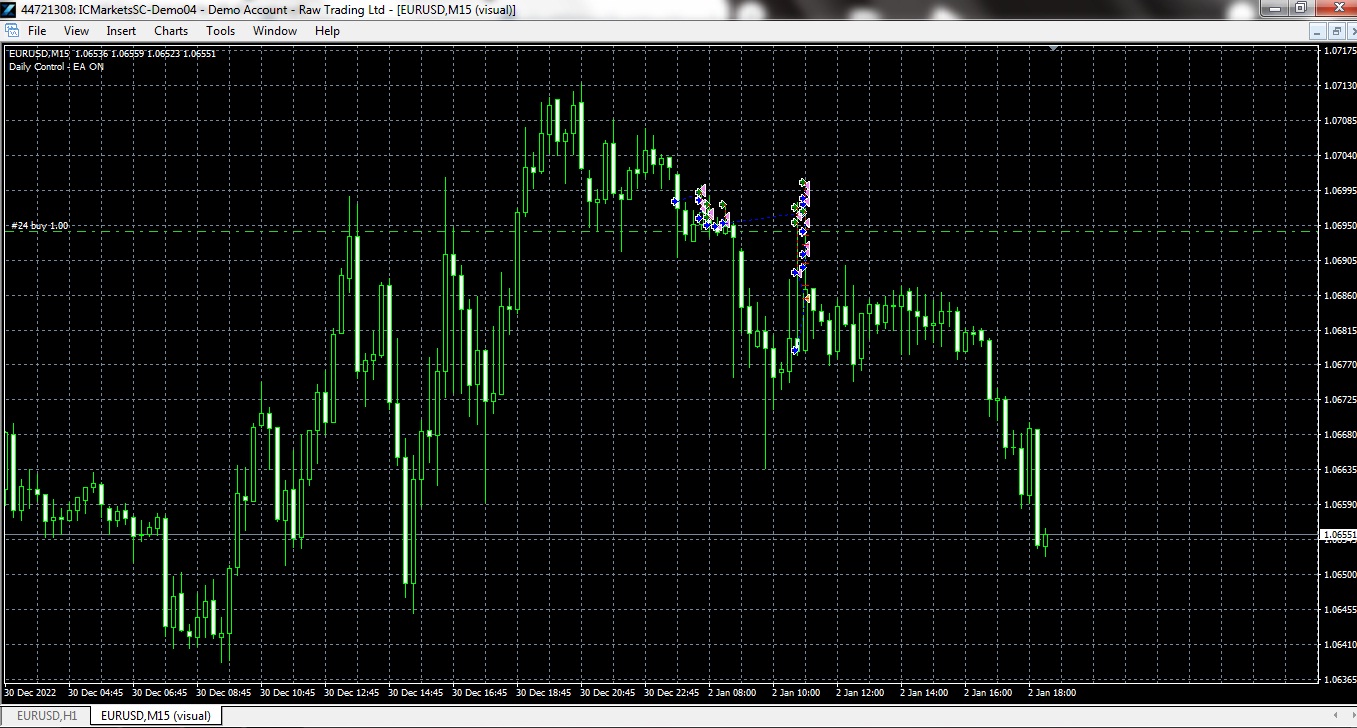Click the 2 Jan 18:00 time label
1357x728 pixels.
click(x=1052, y=692)
